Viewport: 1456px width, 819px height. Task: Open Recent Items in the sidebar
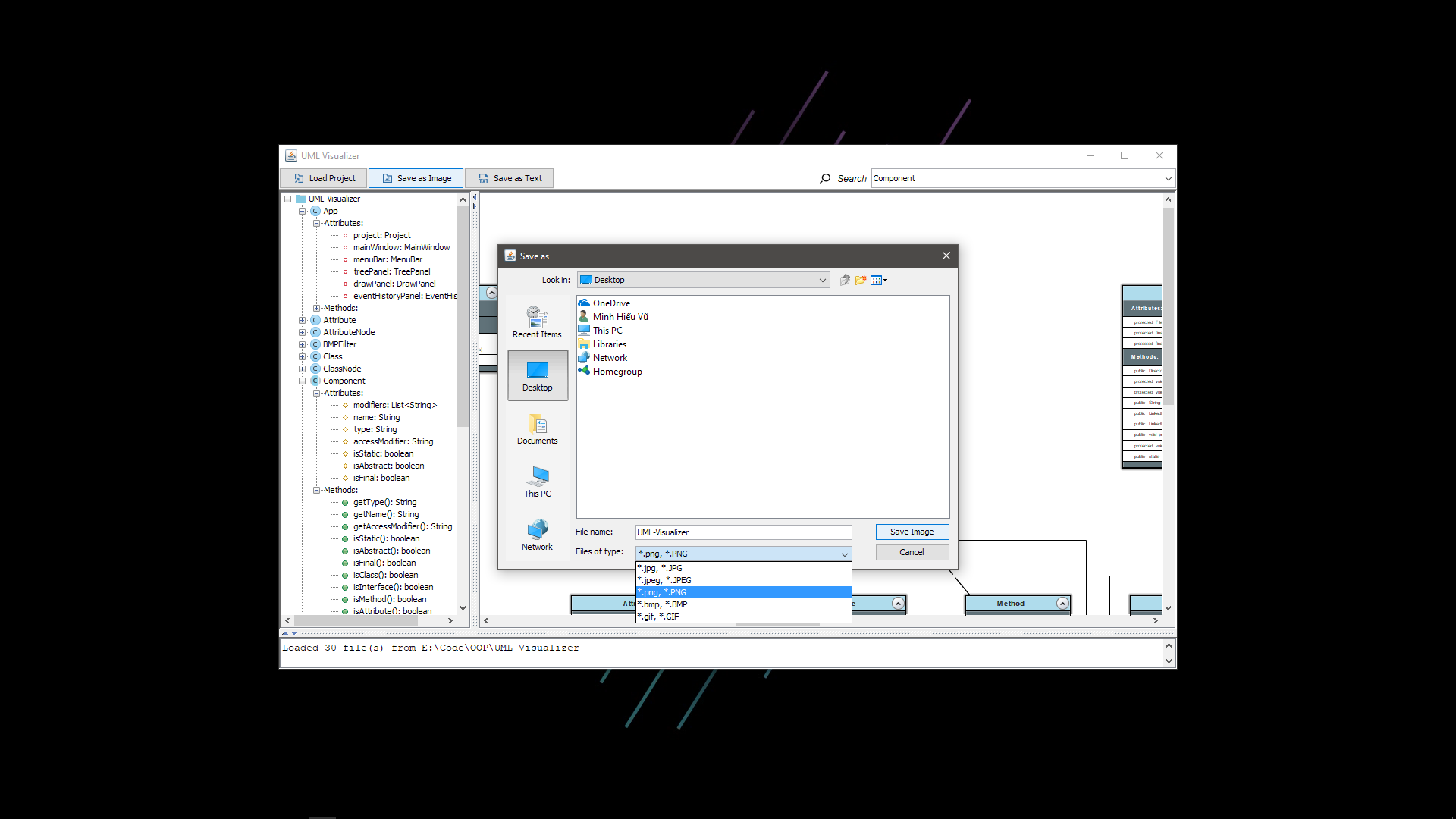click(x=537, y=322)
